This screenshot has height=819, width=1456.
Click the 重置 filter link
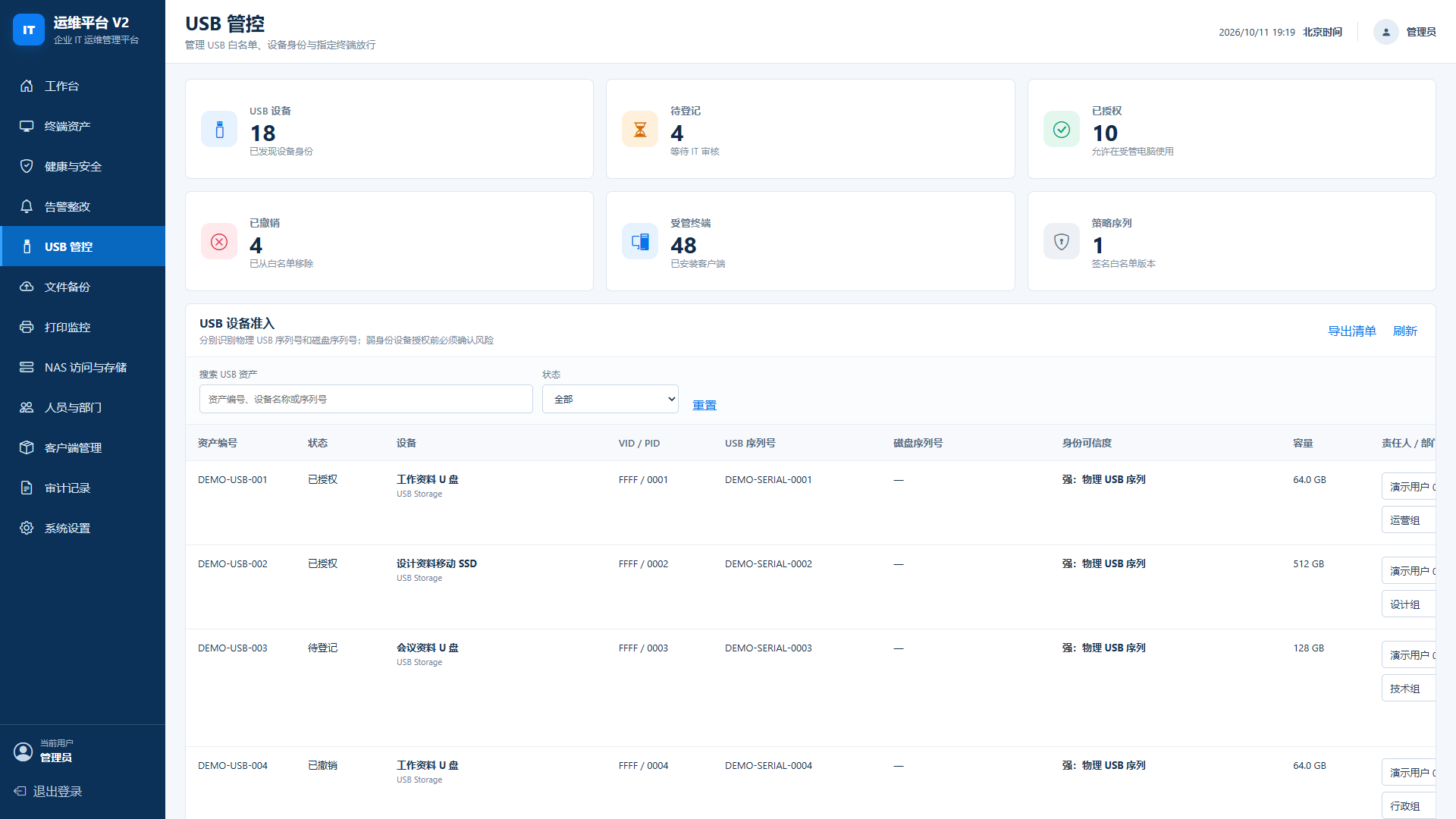click(x=704, y=405)
